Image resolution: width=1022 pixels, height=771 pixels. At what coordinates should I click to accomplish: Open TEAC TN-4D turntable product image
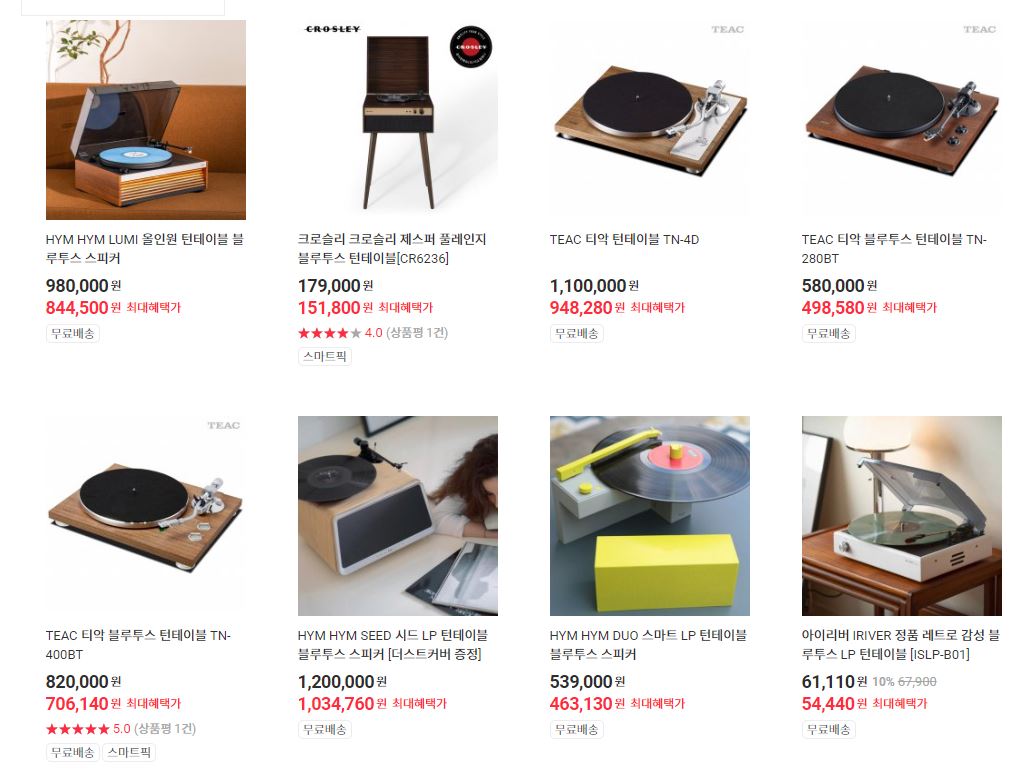pyautogui.click(x=650, y=120)
